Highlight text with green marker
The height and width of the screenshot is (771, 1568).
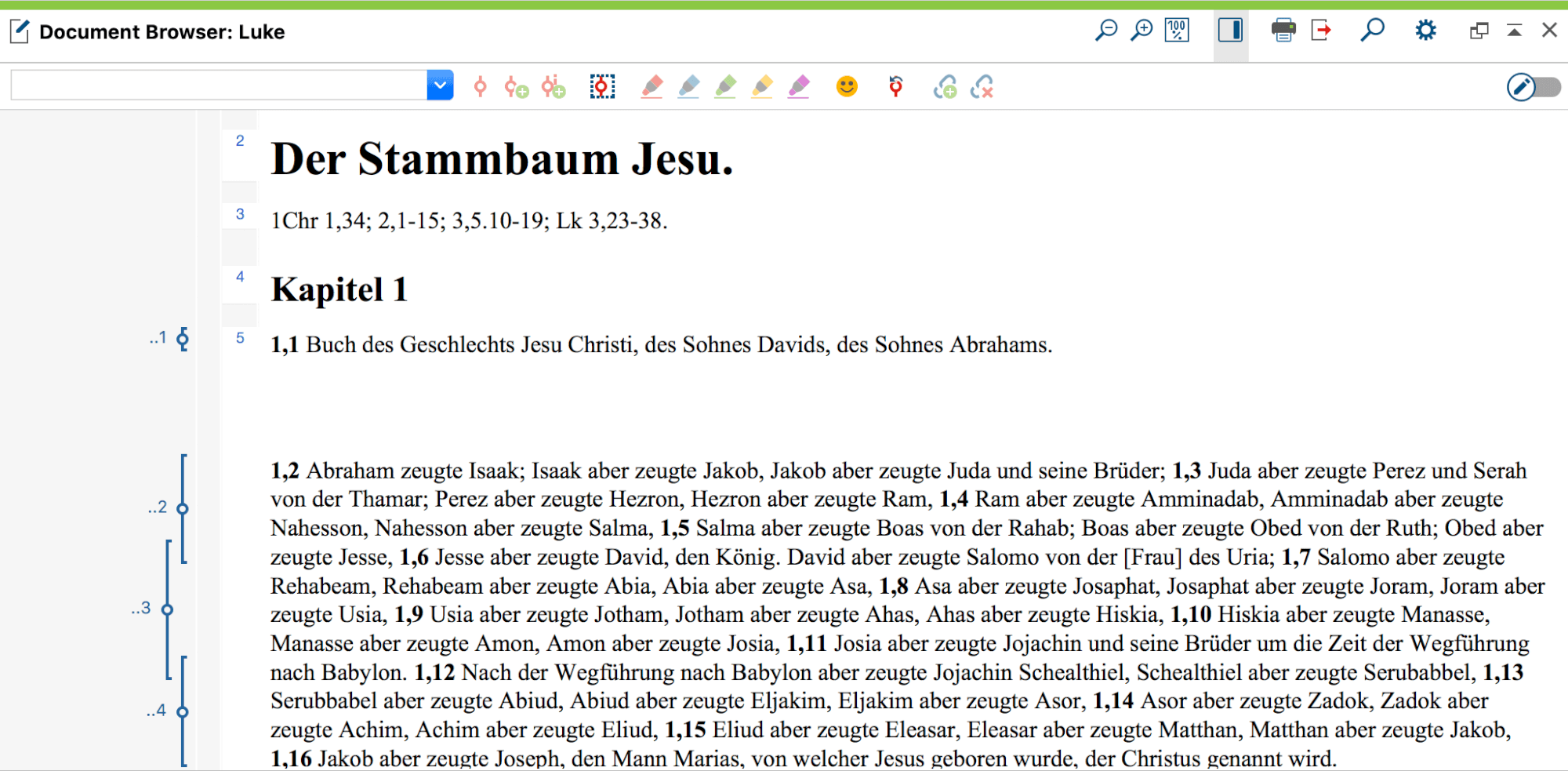click(x=725, y=86)
